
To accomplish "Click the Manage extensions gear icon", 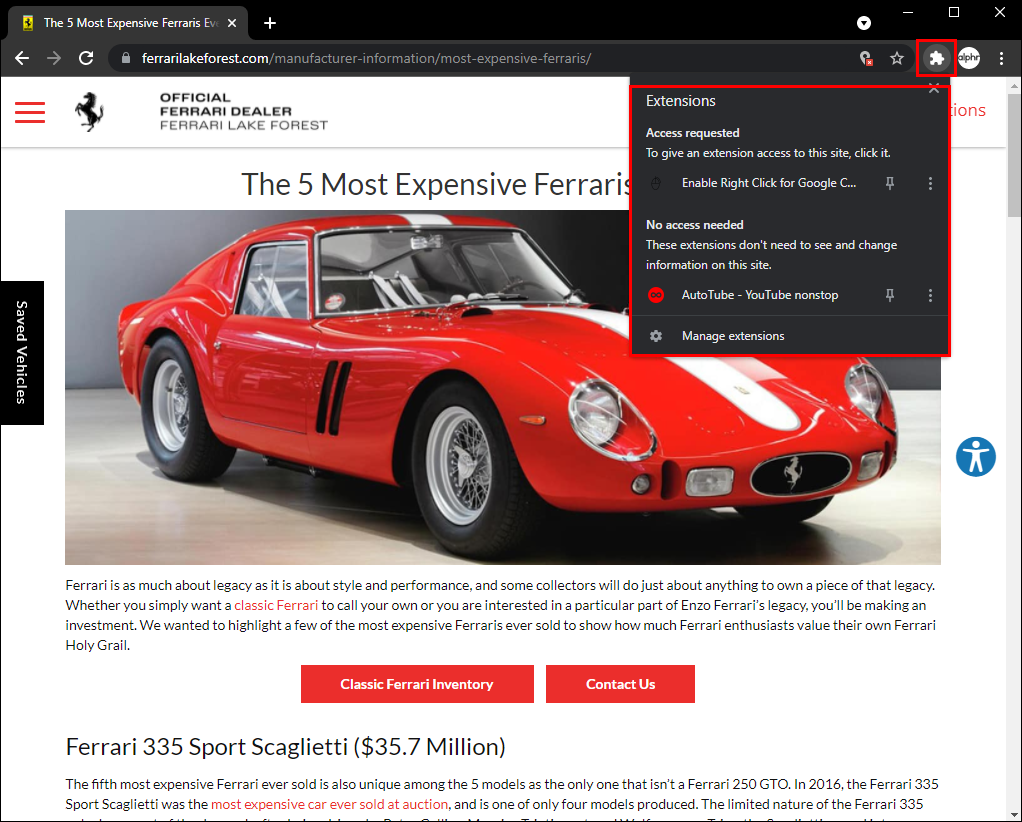I will (656, 336).
